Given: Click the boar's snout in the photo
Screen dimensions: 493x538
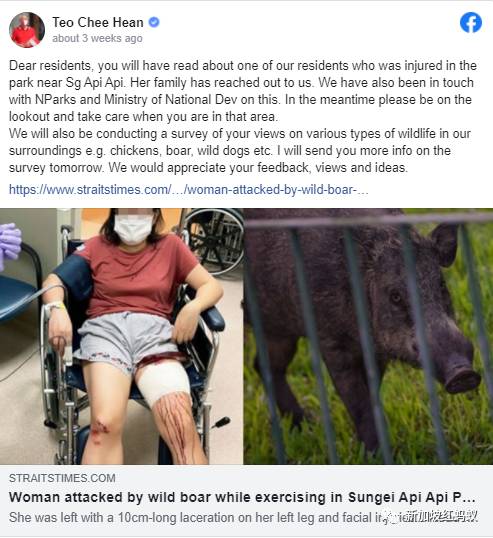Looking at the screenshot, I should coord(462,380).
